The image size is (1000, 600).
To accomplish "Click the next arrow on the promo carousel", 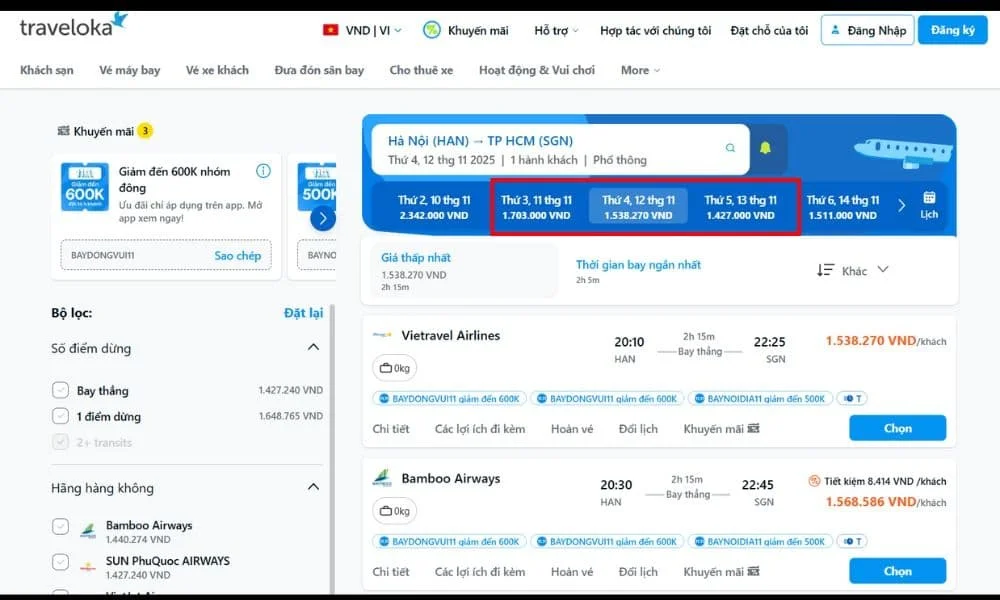I will click(321, 218).
